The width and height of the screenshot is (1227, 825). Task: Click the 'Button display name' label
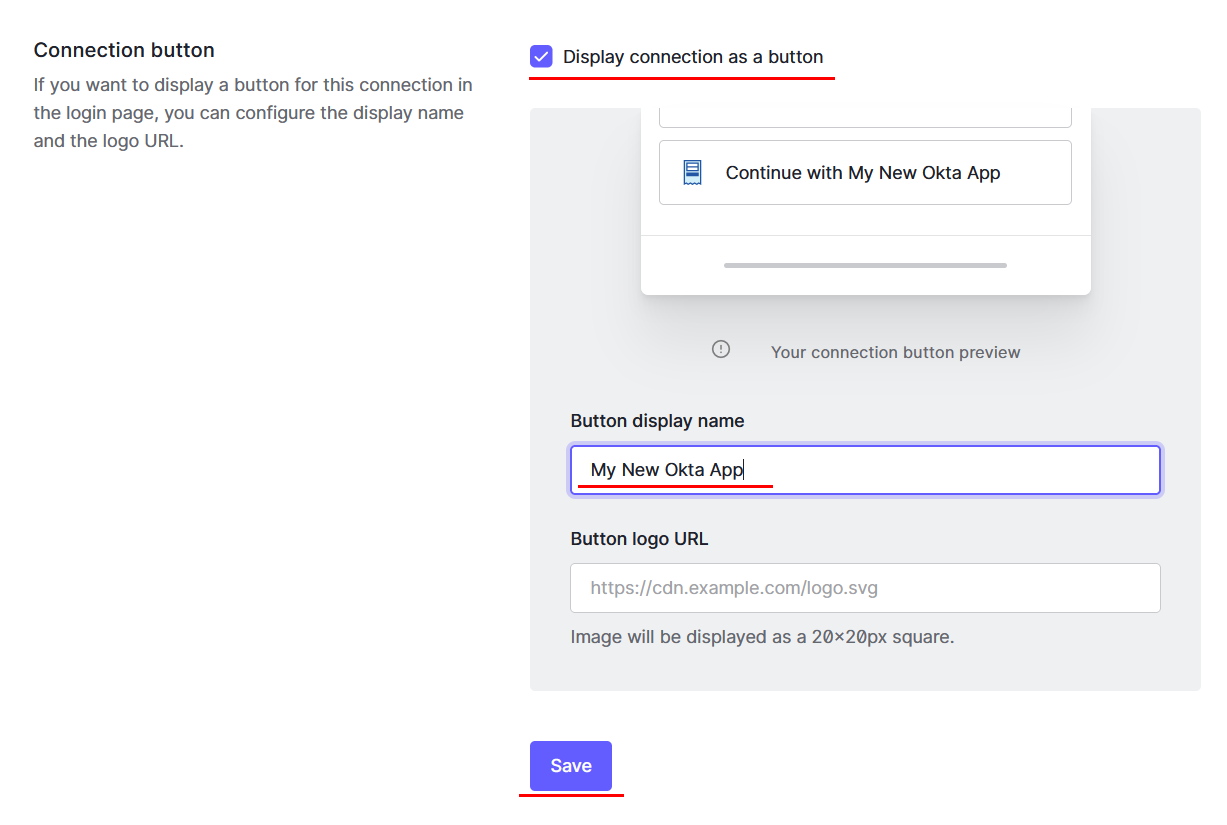coord(657,421)
